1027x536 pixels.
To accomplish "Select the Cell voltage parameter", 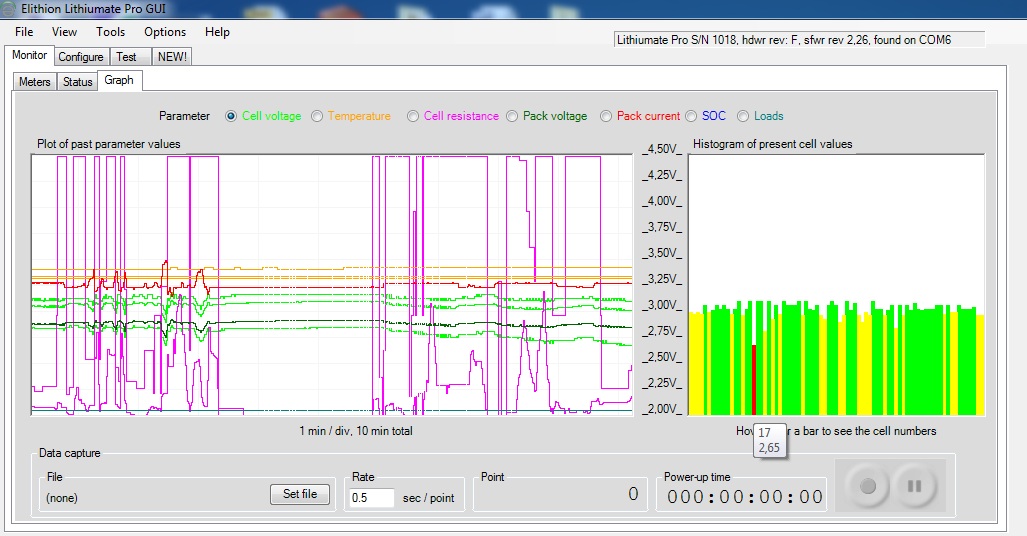I will pos(232,116).
